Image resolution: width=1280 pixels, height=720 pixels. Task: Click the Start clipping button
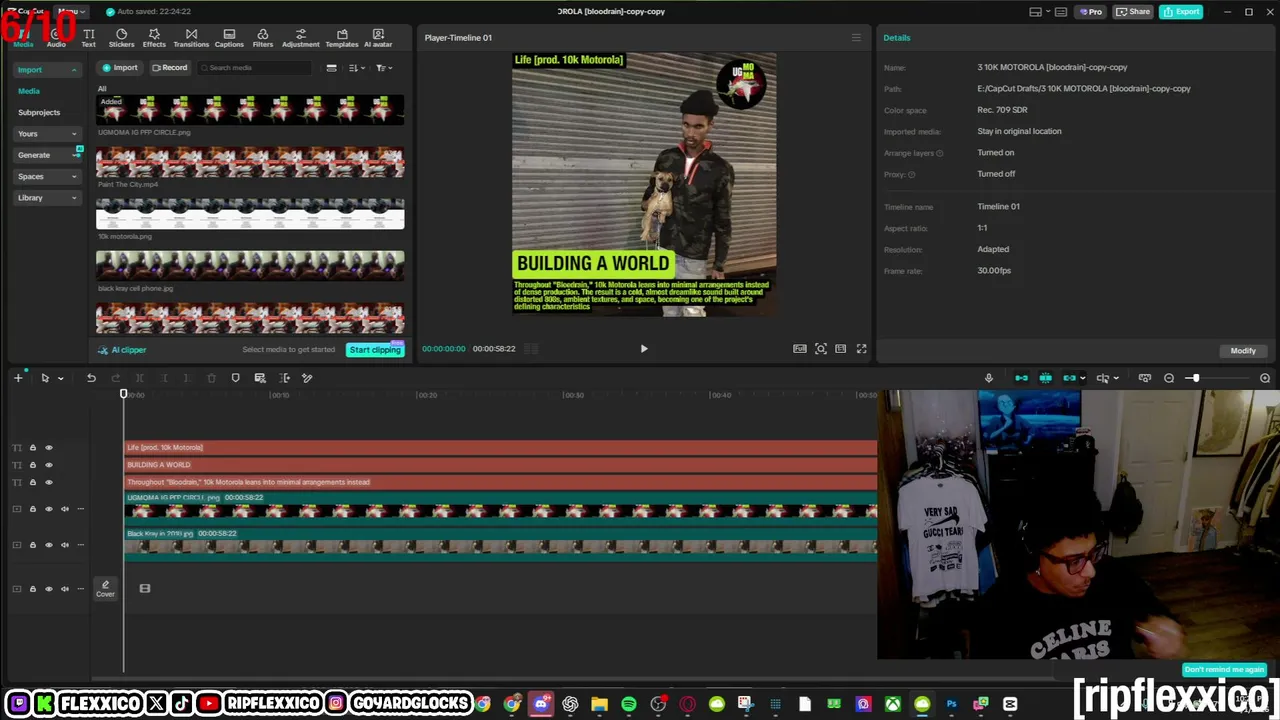click(375, 350)
